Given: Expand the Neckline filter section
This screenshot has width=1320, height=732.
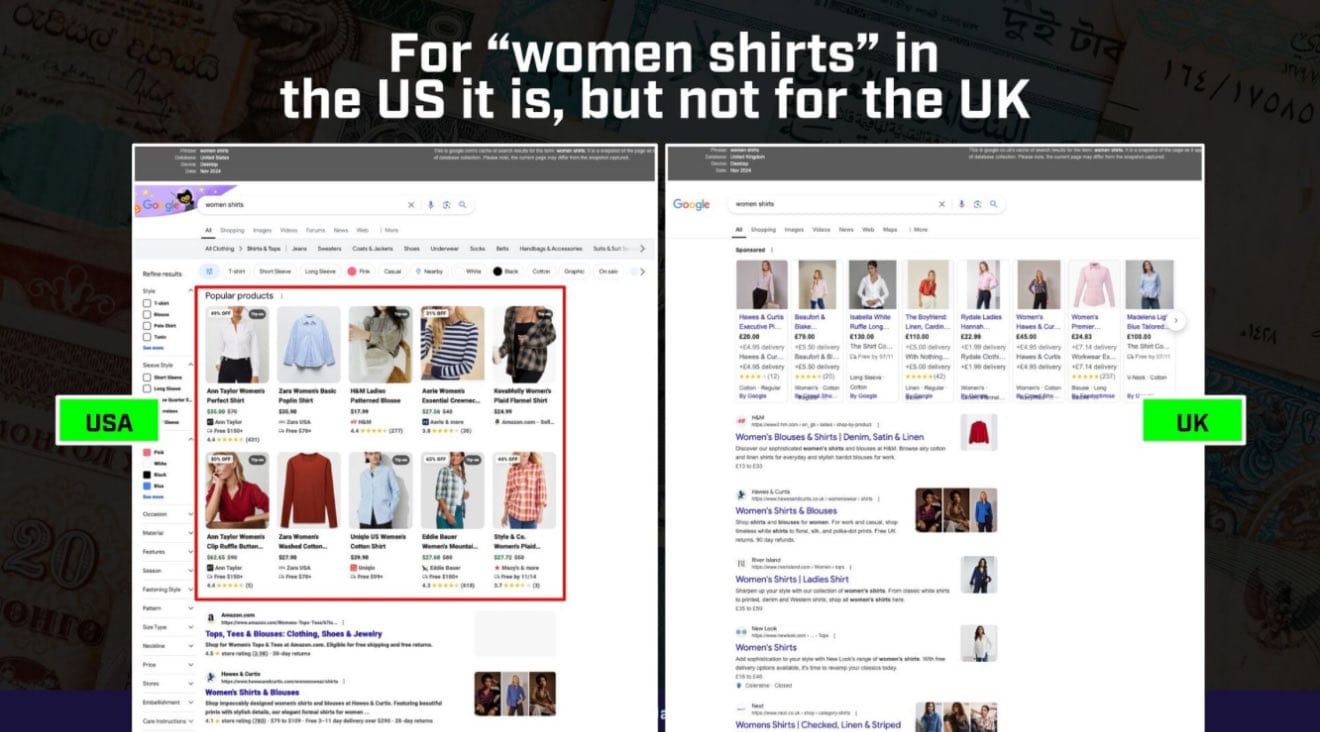Looking at the screenshot, I should 168,645.
